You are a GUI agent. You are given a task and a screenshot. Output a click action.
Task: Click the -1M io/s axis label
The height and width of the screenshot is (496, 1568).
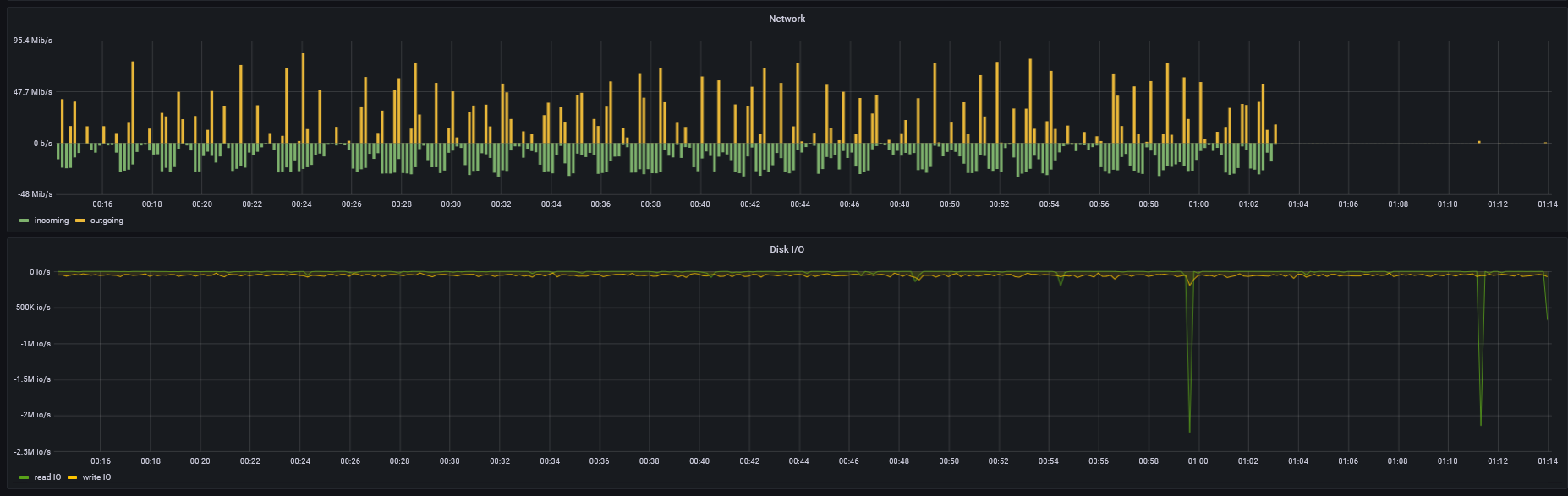click(x=36, y=344)
